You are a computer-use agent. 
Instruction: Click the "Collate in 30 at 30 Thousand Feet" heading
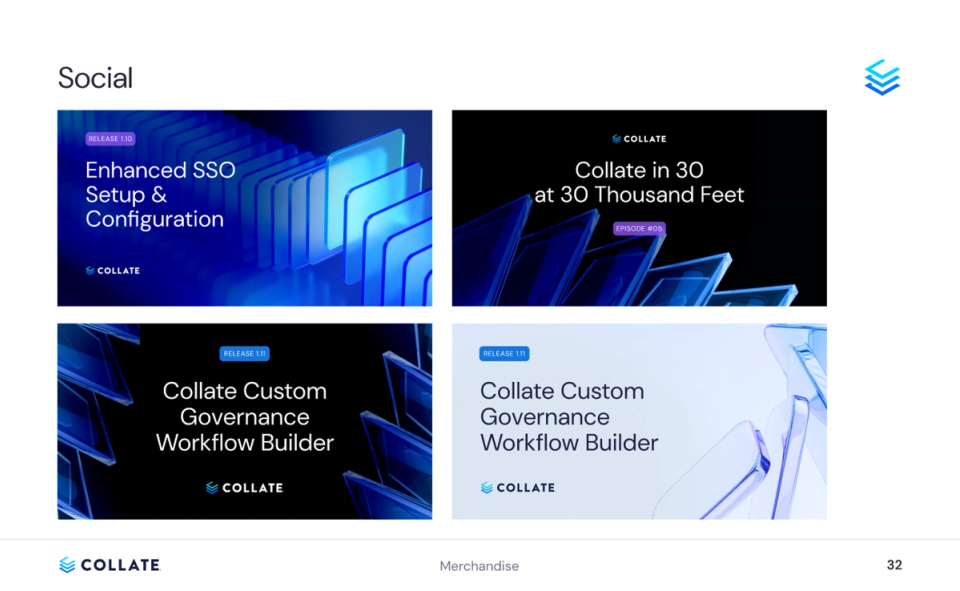tap(639, 182)
